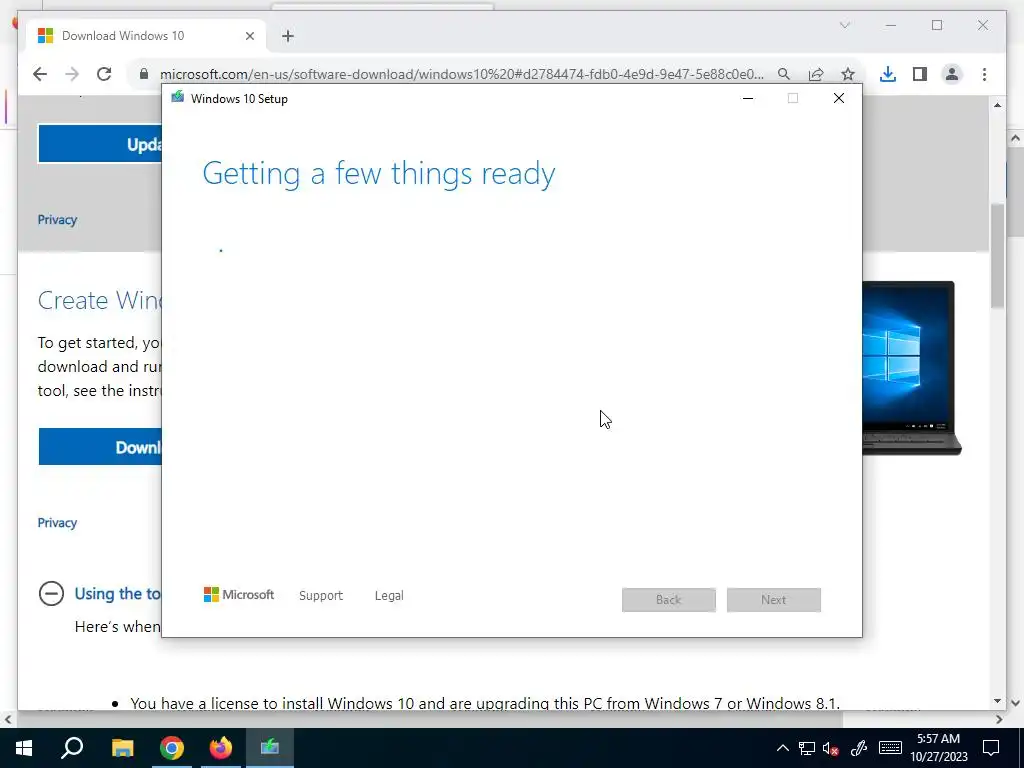Click the page scroll-up arrow

pyautogui.click(x=997, y=105)
